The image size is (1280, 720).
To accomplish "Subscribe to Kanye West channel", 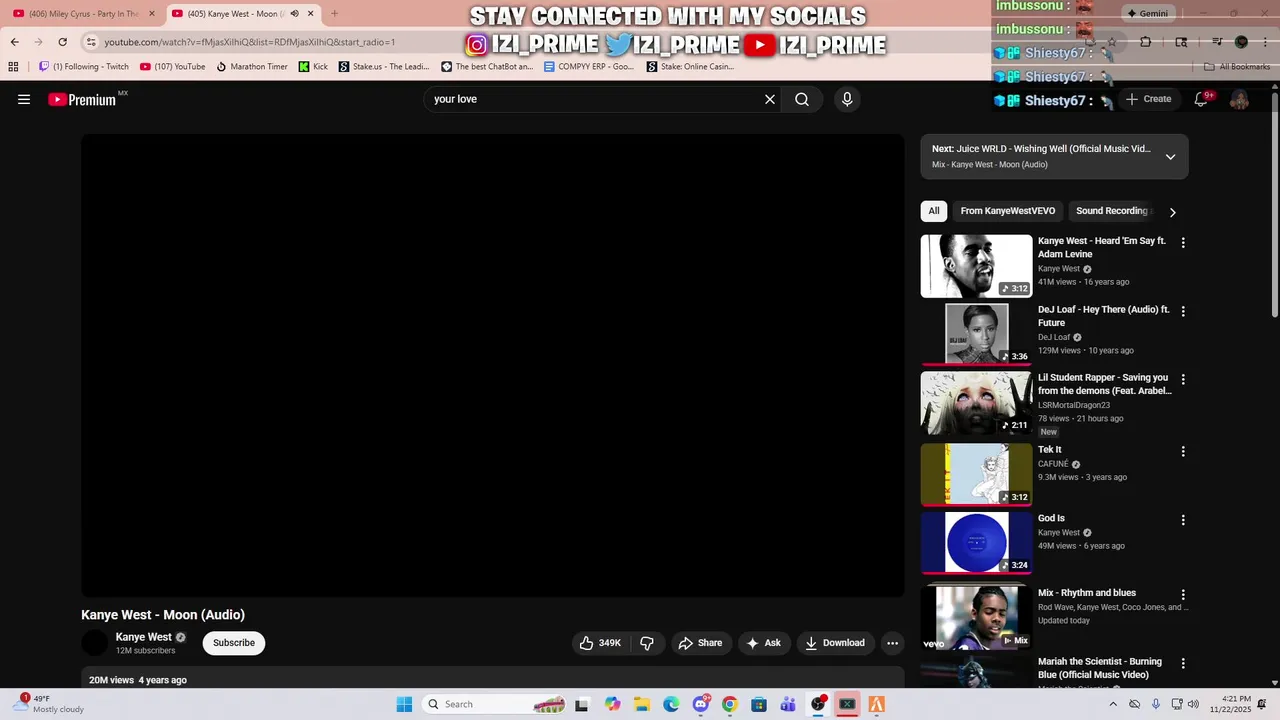I will pos(234,643).
